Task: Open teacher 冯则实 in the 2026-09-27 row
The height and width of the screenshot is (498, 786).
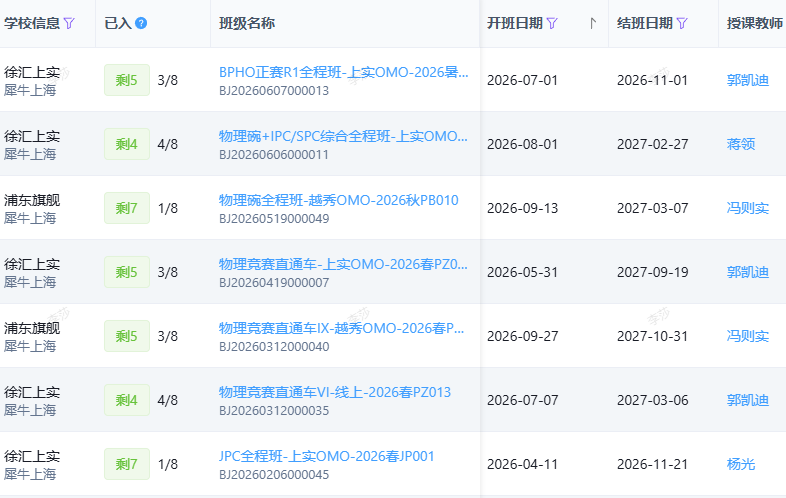Action: (748, 336)
